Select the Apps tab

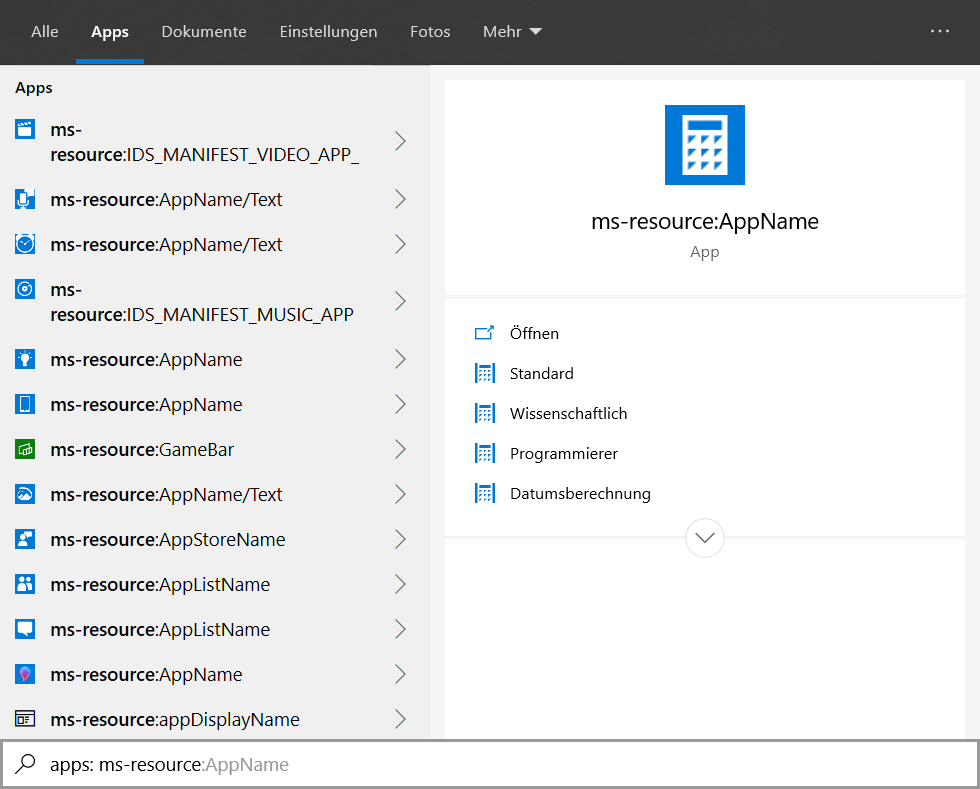click(110, 31)
